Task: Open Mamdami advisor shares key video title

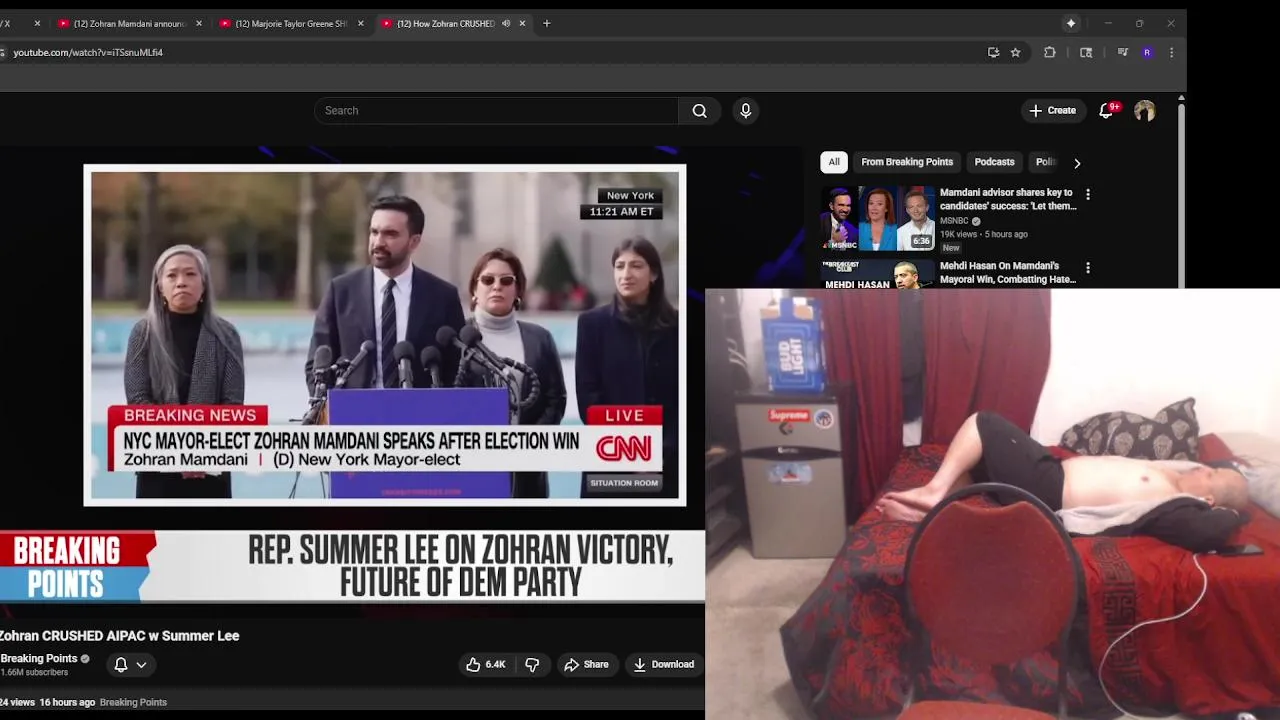Action: [1008, 199]
